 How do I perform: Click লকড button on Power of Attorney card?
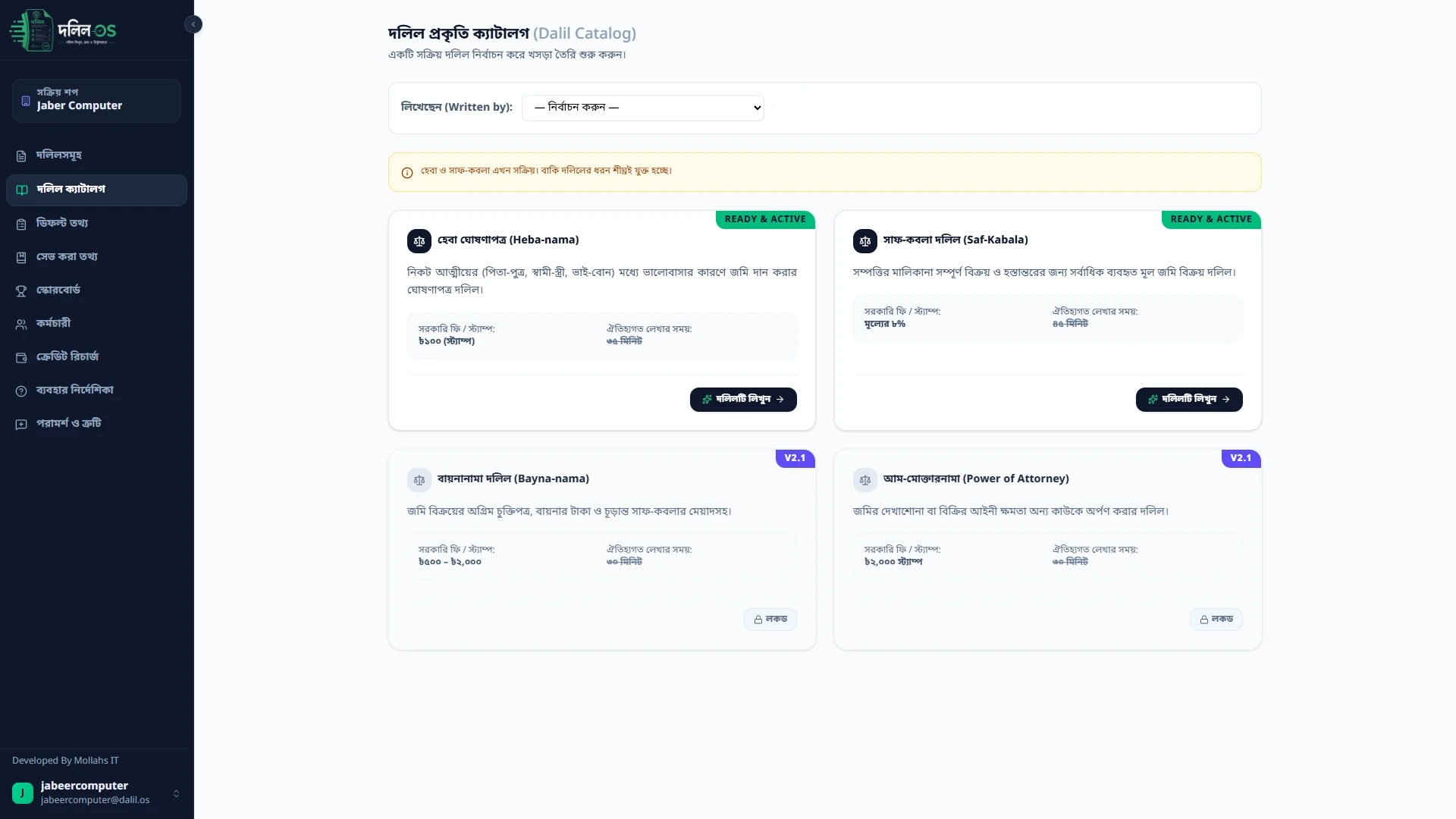pos(1216,620)
